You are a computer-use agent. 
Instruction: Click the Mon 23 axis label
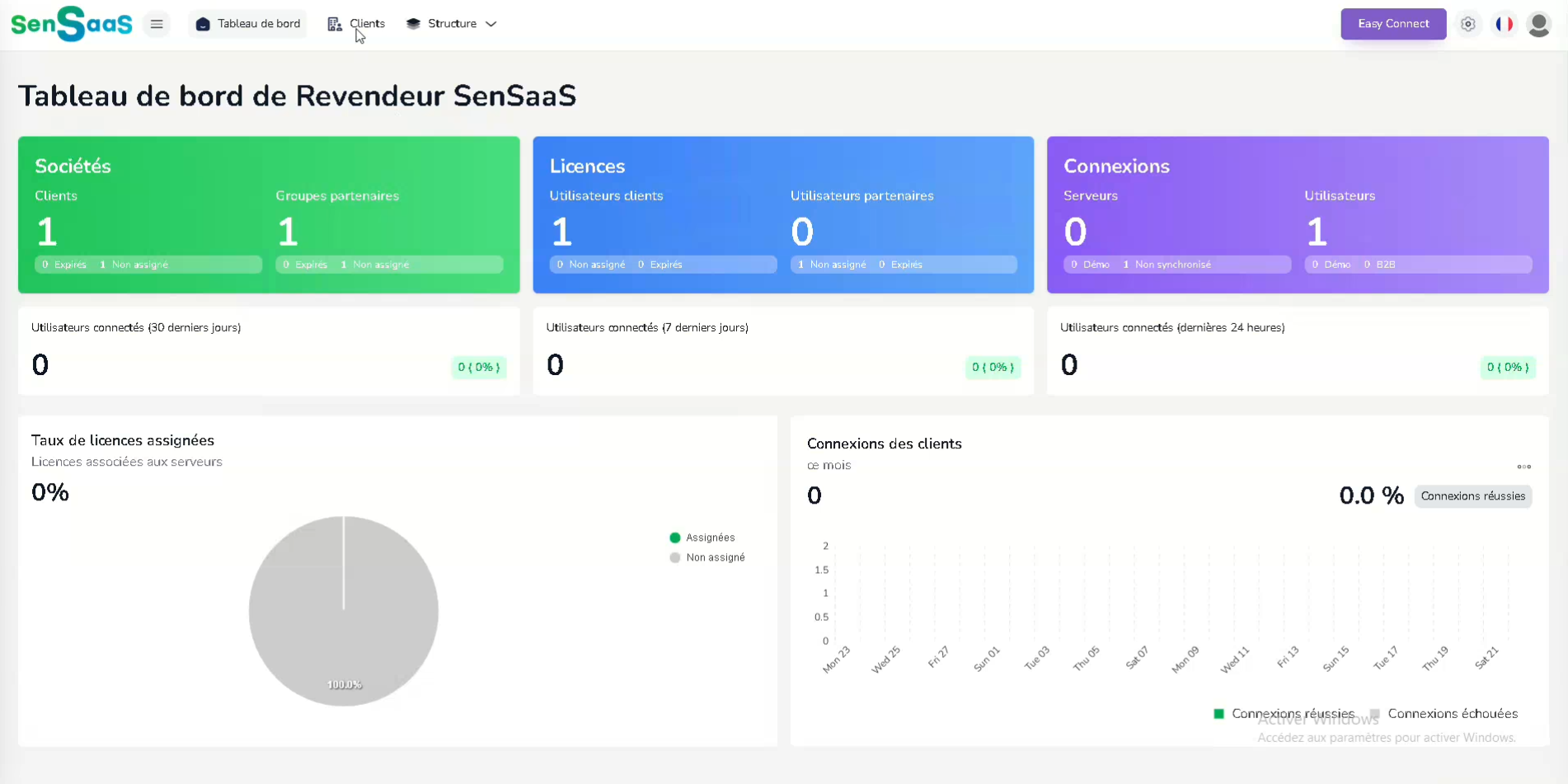(x=836, y=660)
